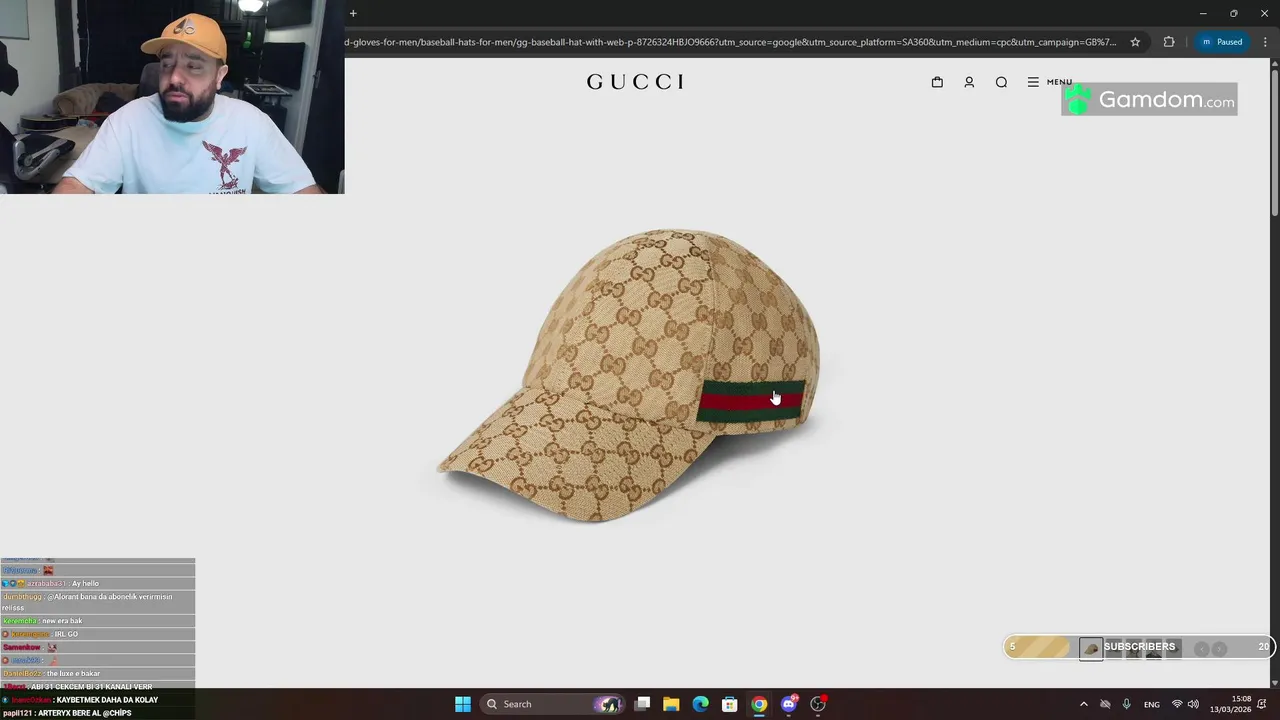The width and height of the screenshot is (1280, 720).
Task: Click the scrollbar down arrow
Action: [1274, 683]
